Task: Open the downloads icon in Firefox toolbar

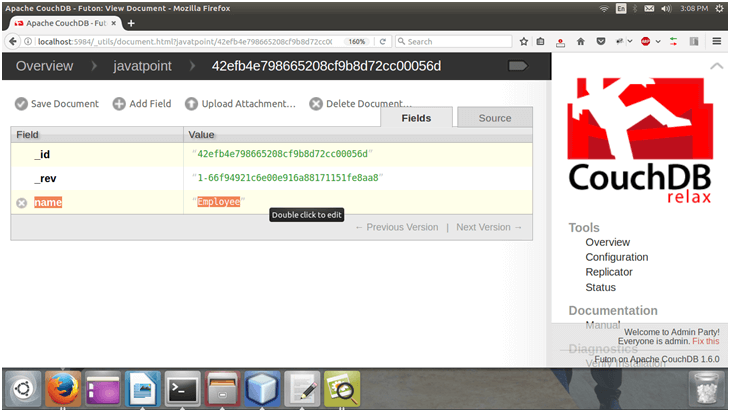Action: coord(561,42)
